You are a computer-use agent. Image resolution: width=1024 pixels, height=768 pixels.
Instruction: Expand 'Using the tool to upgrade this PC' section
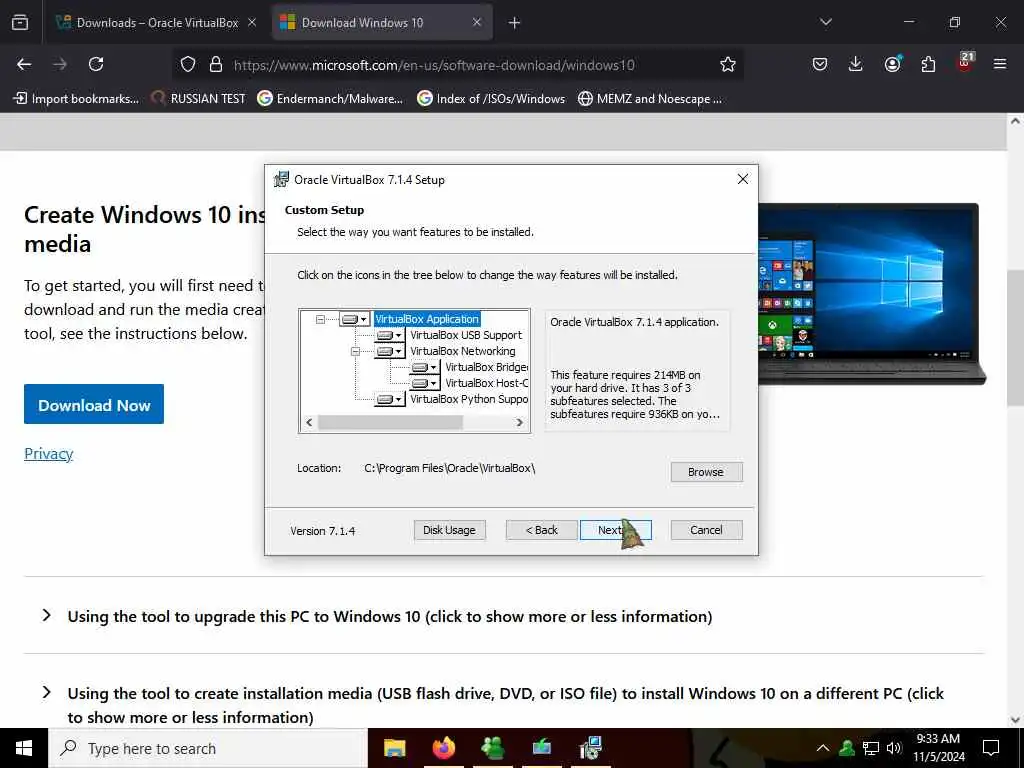[389, 616]
